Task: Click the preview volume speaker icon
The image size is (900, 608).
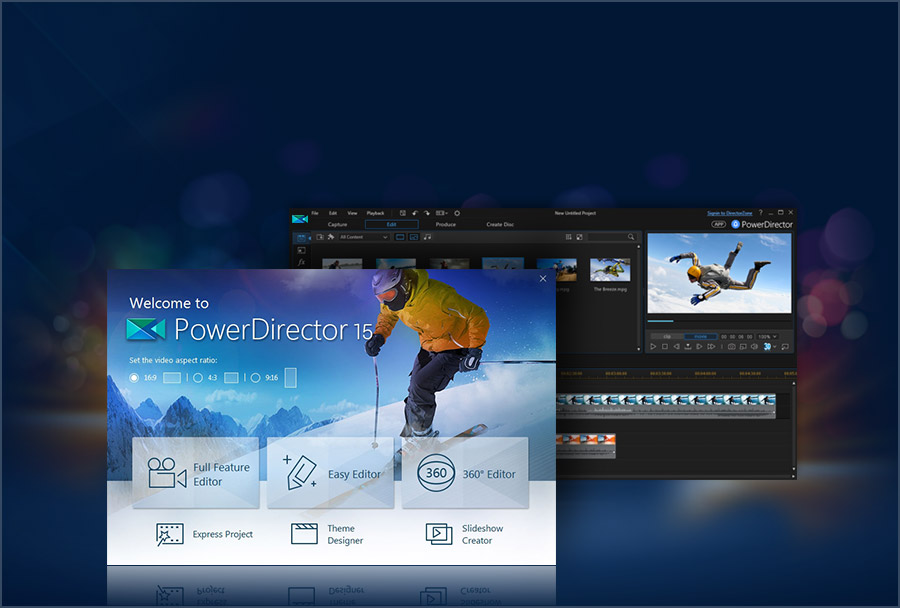Action: pos(754,347)
